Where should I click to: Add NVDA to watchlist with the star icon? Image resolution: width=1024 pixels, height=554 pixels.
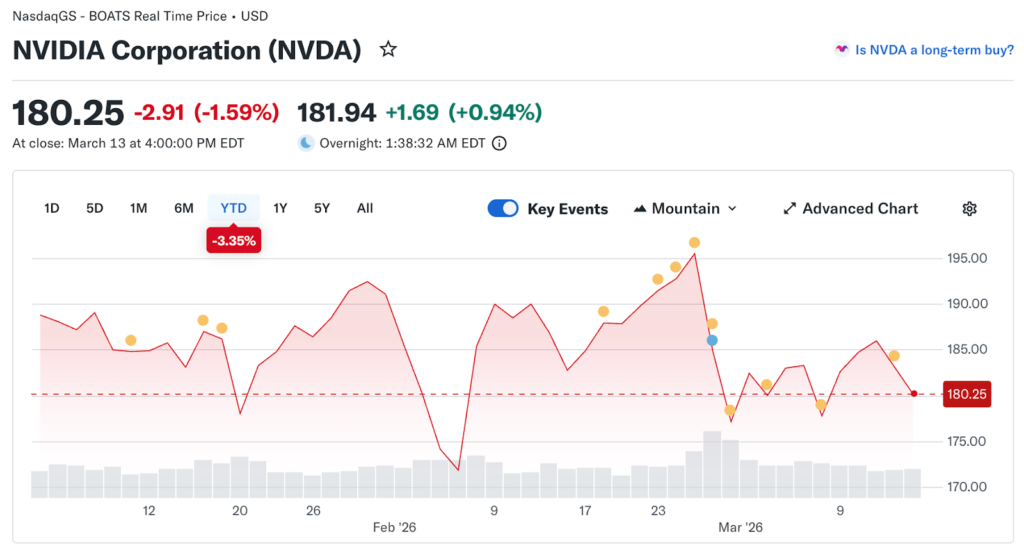(388, 50)
